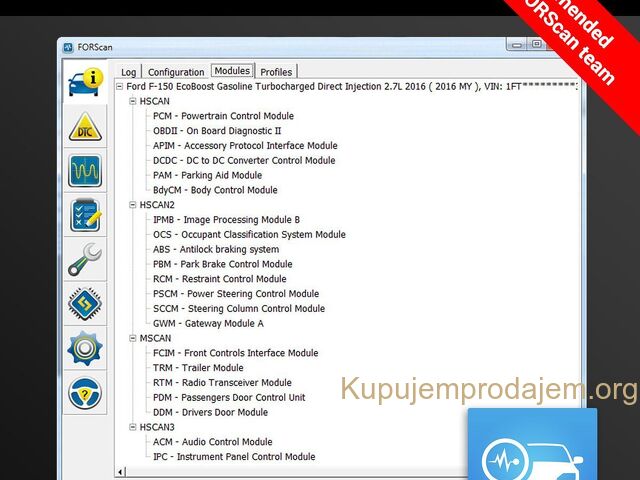Collapse the HSCAN3 tree node
Image resolution: width=640 pixels, height=480 pixels.
pyautogui.click(x=133, y=427)
